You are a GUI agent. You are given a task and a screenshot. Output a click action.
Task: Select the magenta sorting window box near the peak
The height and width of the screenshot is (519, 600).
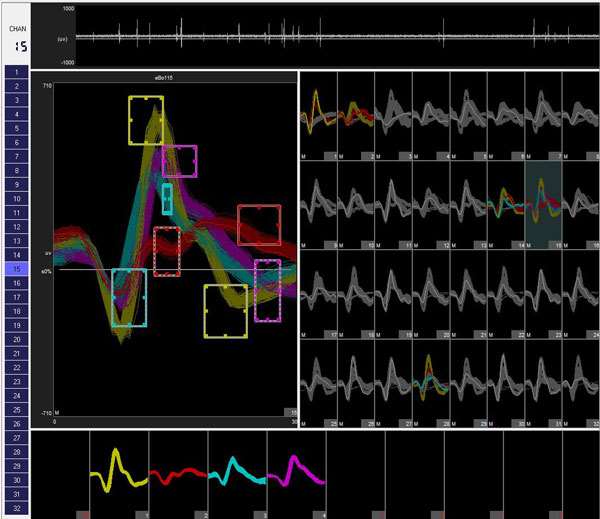[179, 160]
